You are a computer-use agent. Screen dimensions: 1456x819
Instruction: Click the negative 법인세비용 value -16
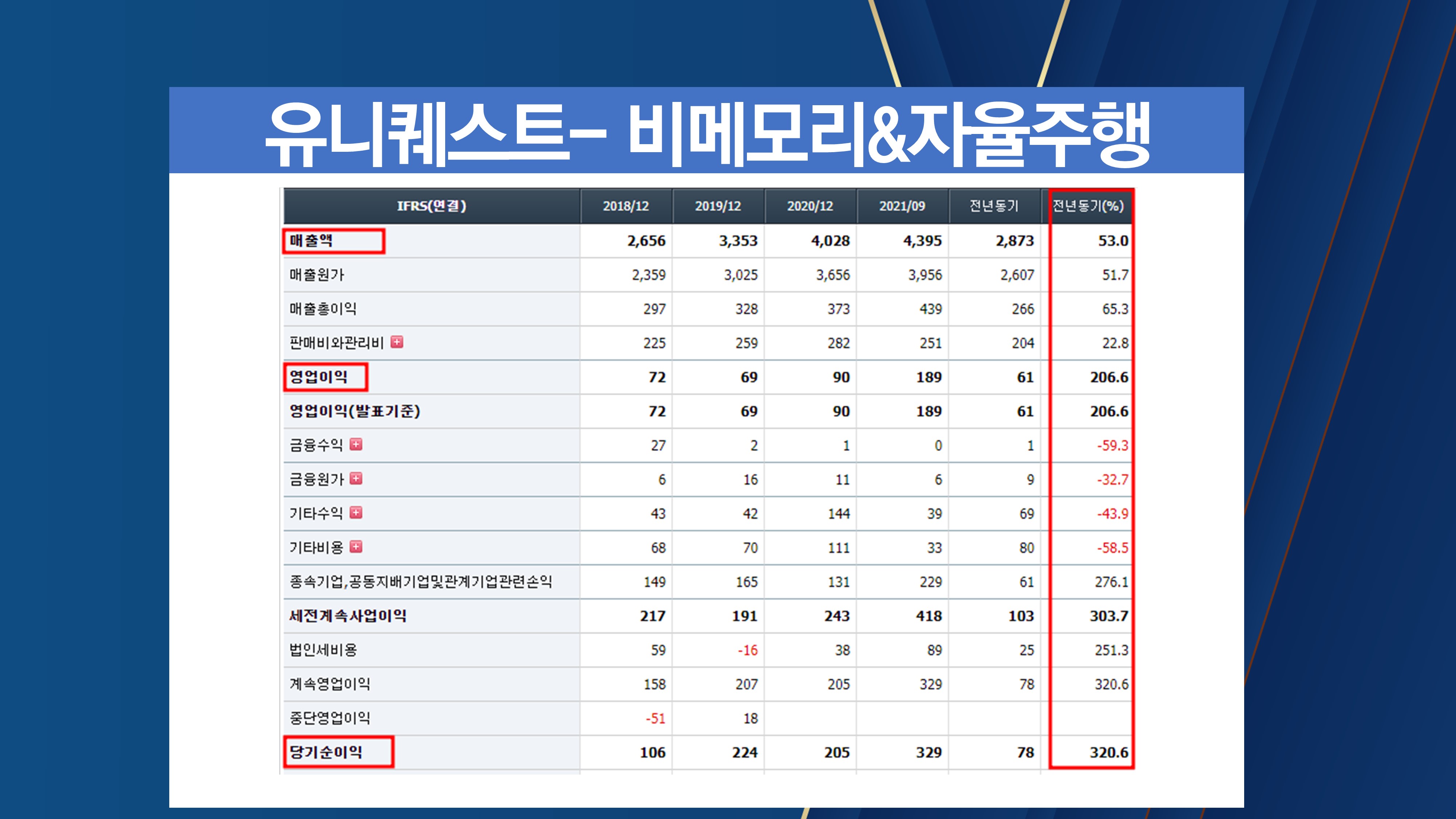pos(747,650)
